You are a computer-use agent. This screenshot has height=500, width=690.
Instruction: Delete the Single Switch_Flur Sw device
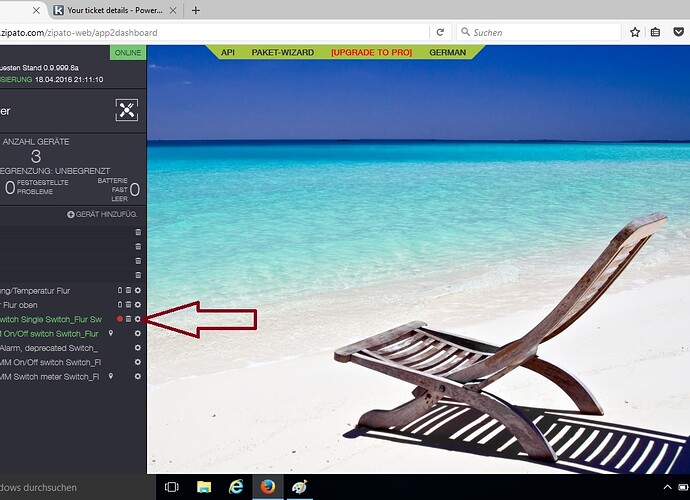(x=128, y=319)
